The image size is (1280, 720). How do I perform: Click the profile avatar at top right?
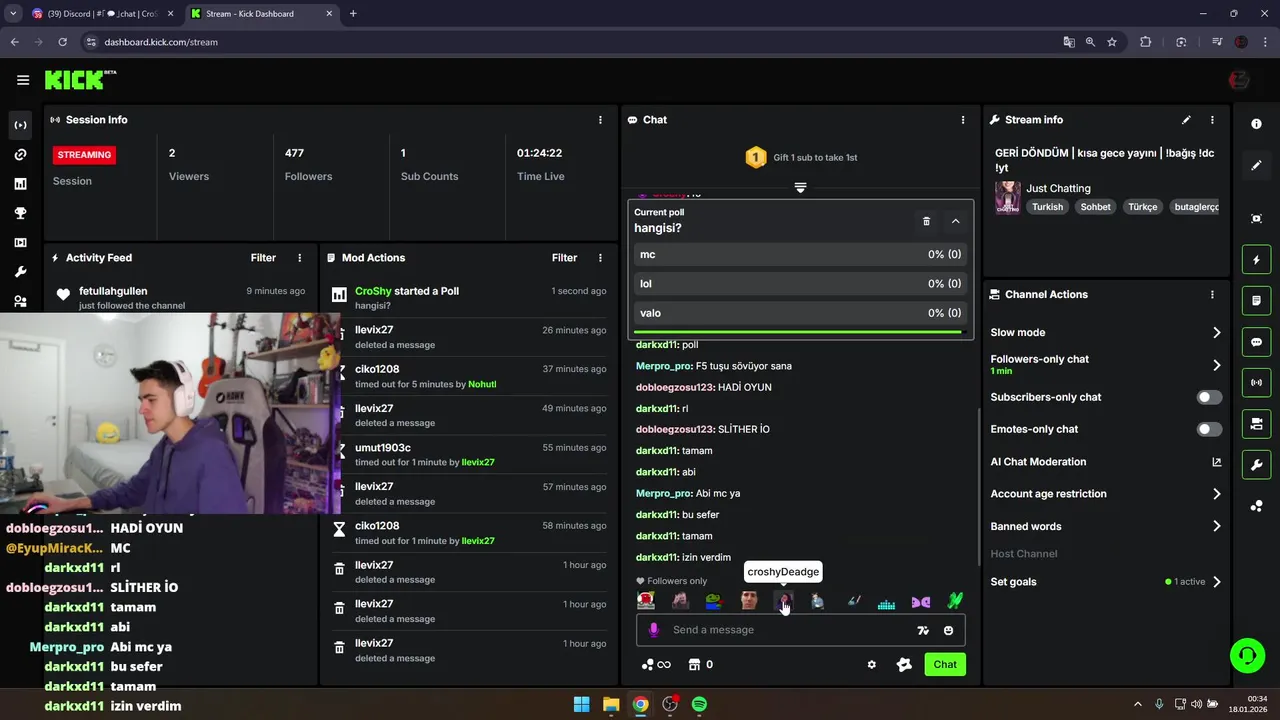click(x=1238, y=80)
